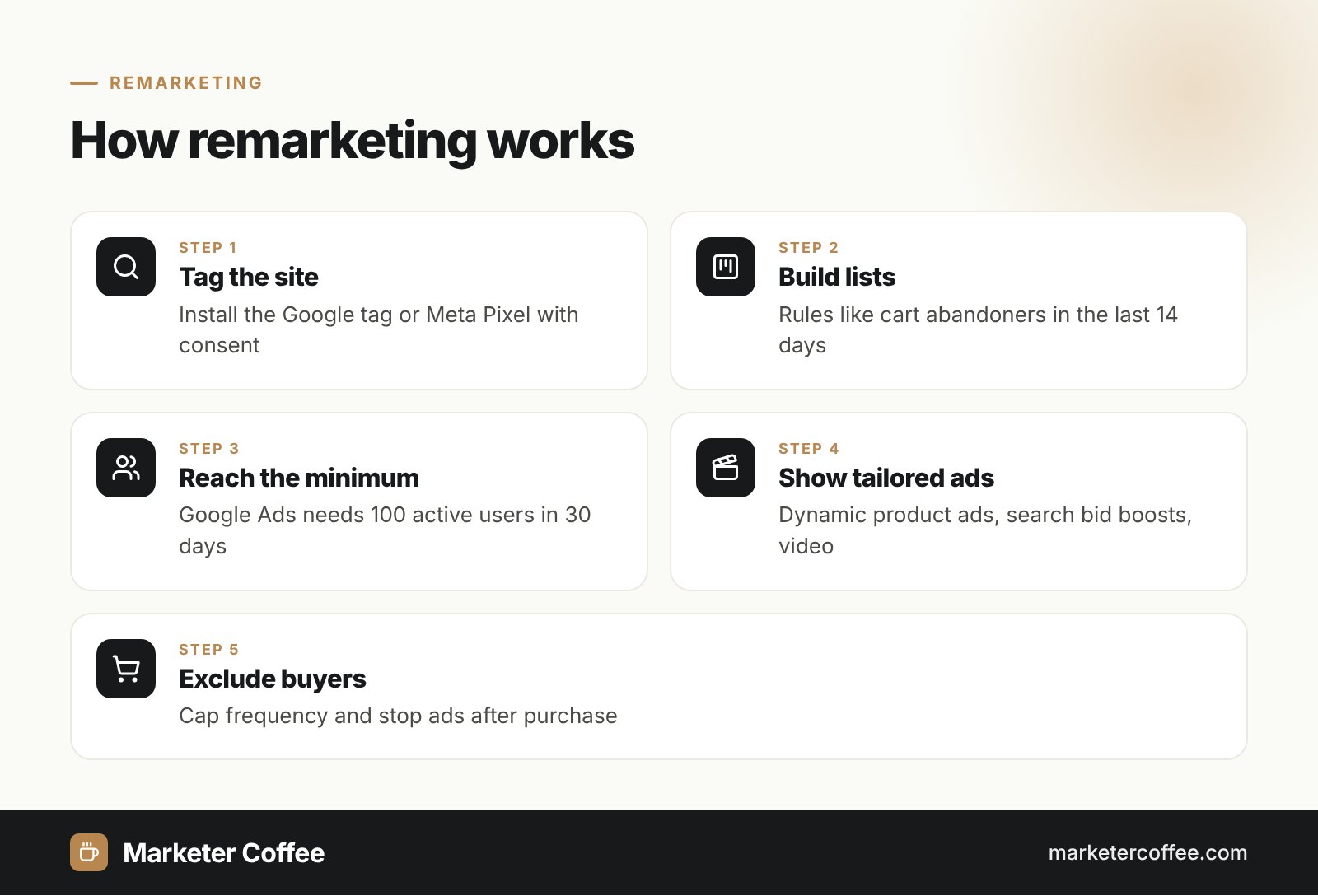Click the Tag the site title
The image size is (1318, 896).
(249, 277)
